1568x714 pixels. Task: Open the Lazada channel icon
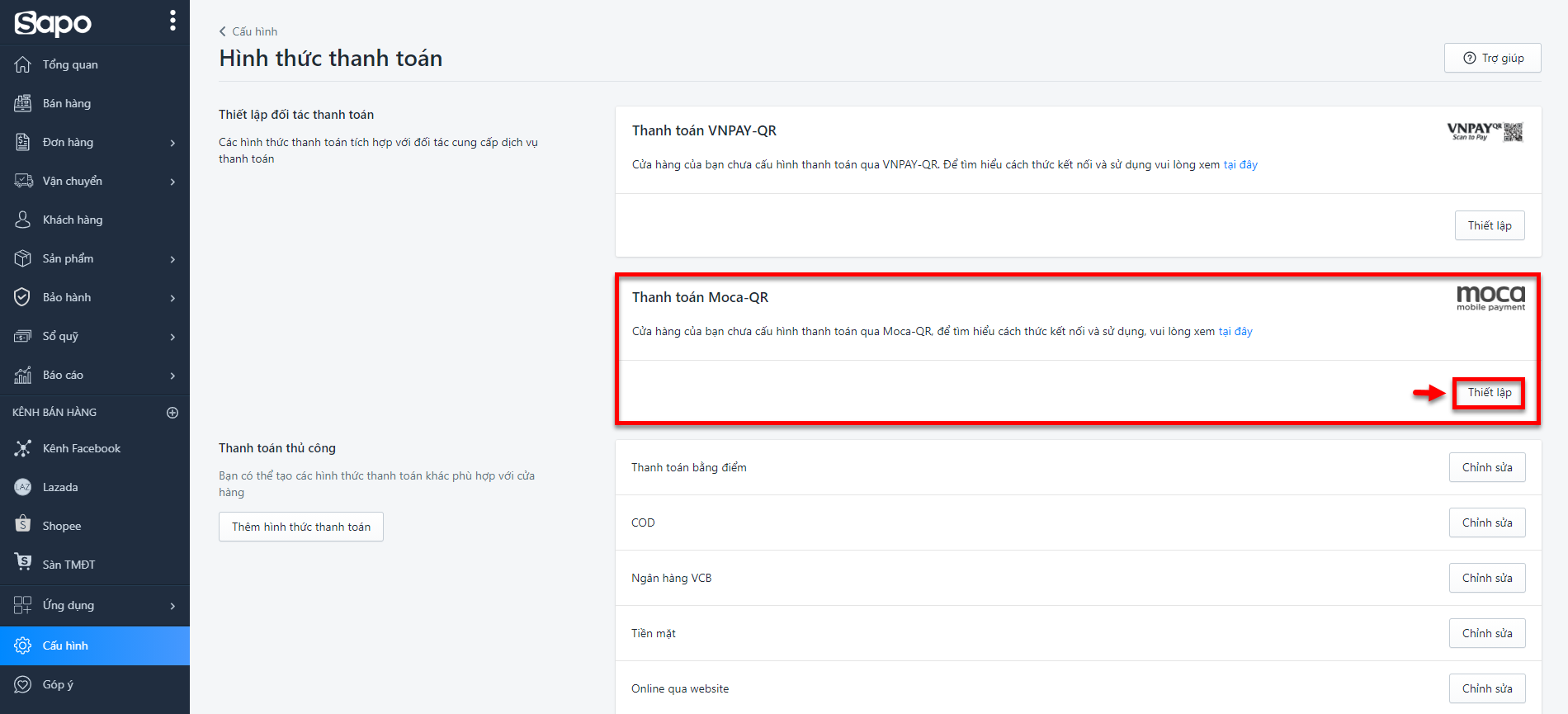click(23, 487)
